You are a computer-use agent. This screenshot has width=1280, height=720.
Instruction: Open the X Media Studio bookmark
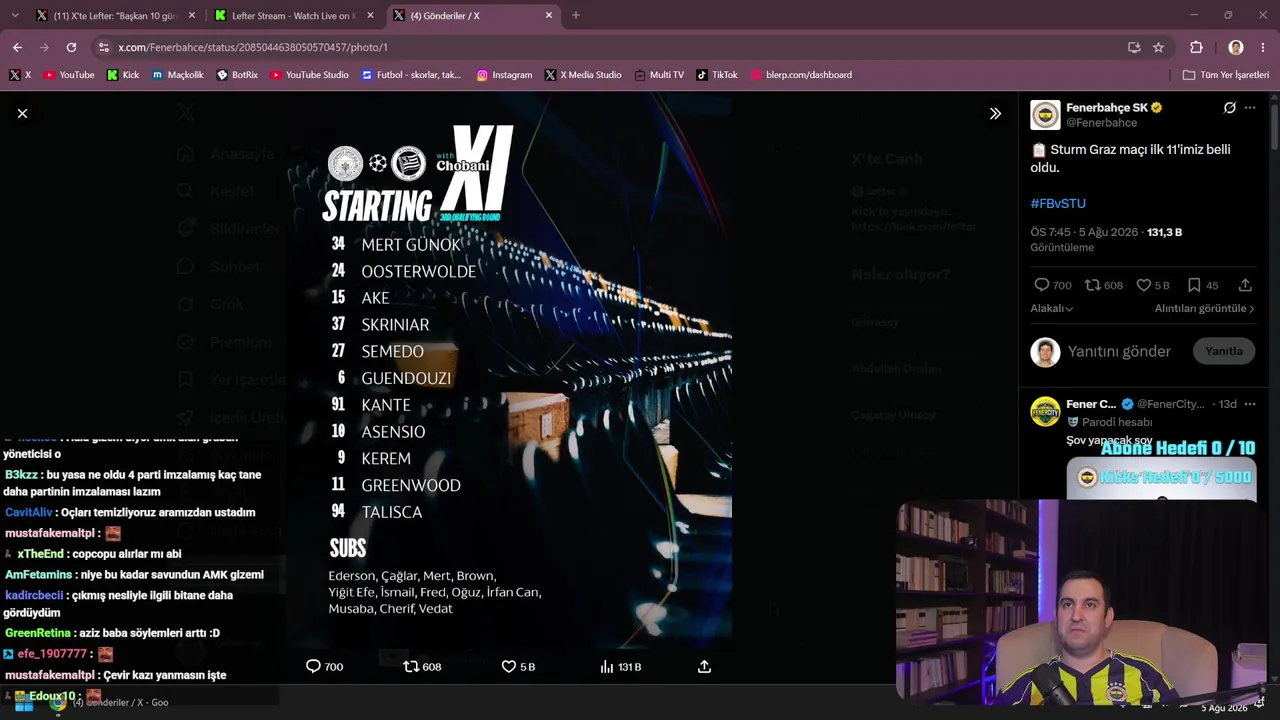(583, 75)
